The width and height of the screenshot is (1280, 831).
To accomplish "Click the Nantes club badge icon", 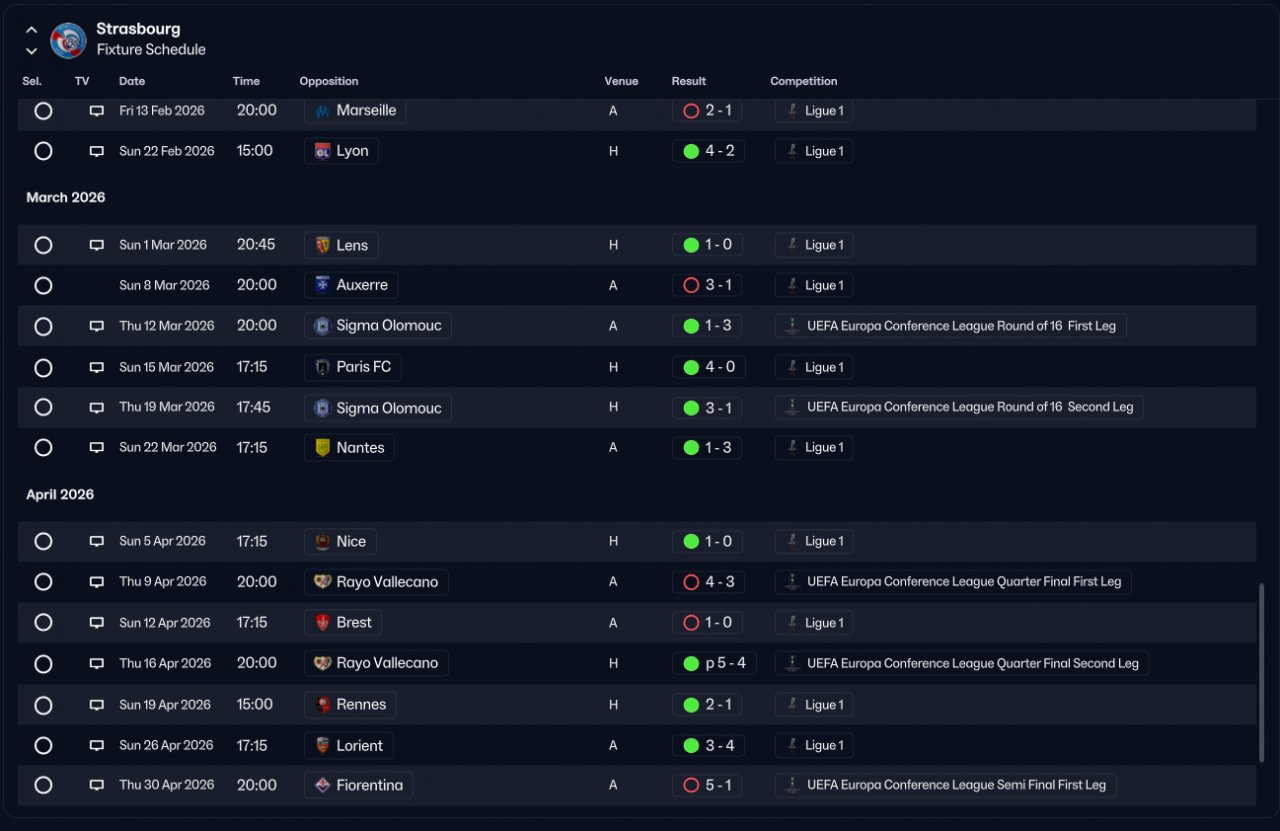I will point(322,448).
